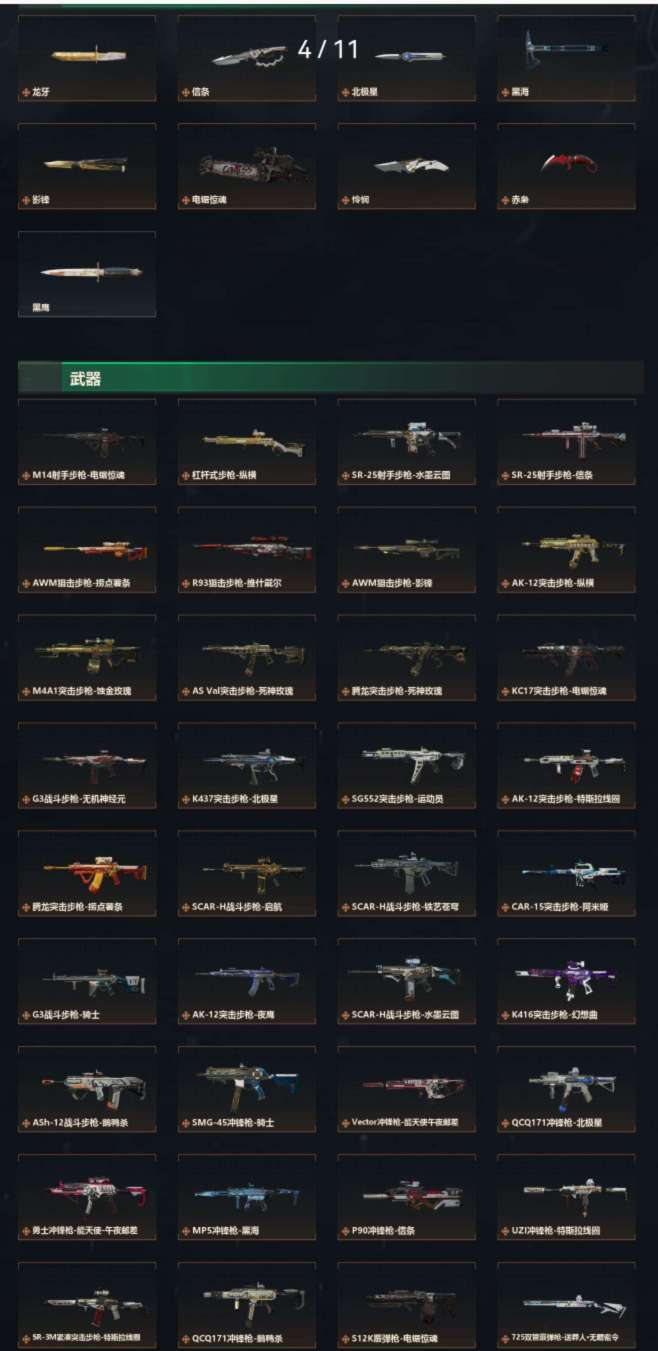Choose the R93狙击步枪 sniper skin
658x1351 pixels.
coord(247,550)
